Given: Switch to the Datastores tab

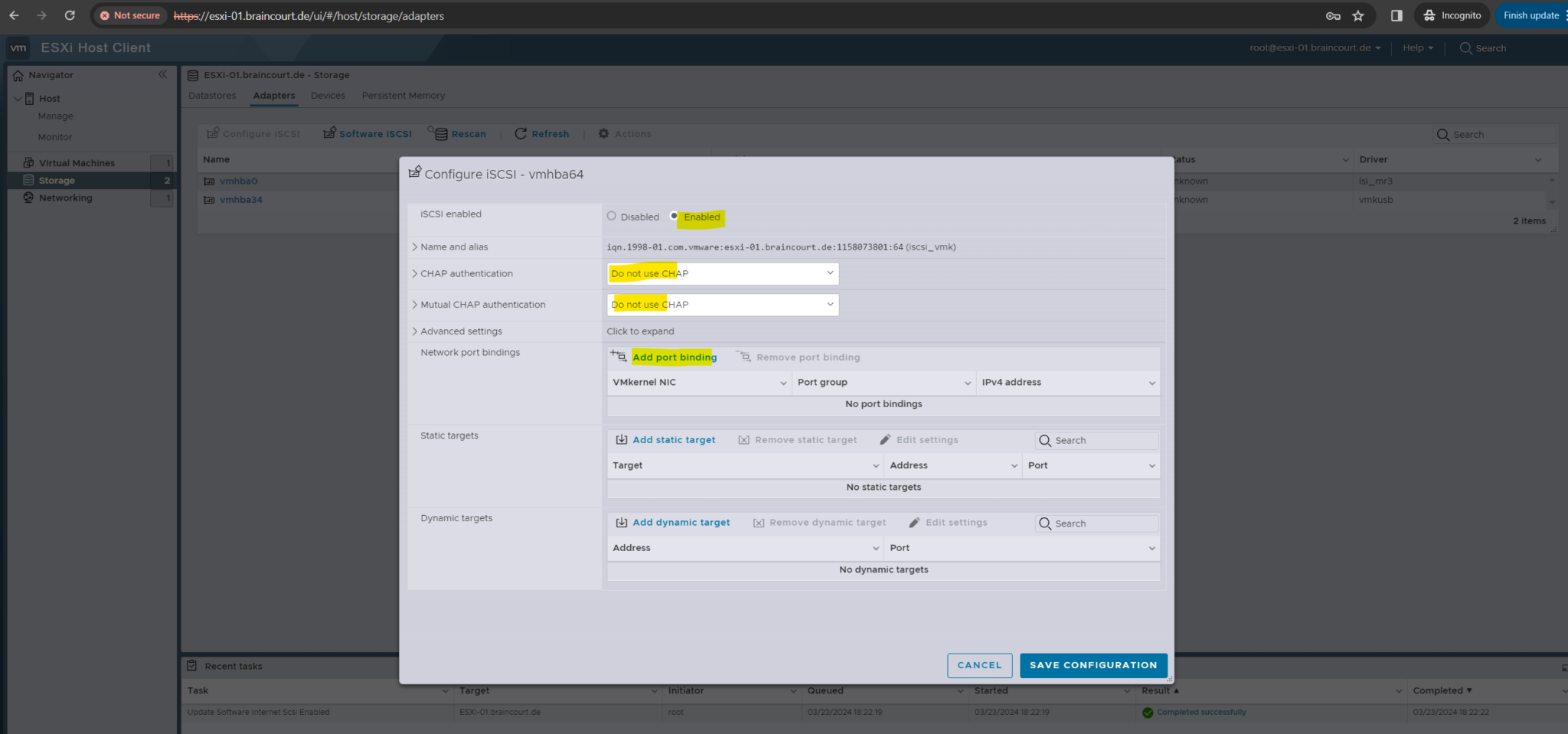Looking at the screenshot, I should coord(212,96).
